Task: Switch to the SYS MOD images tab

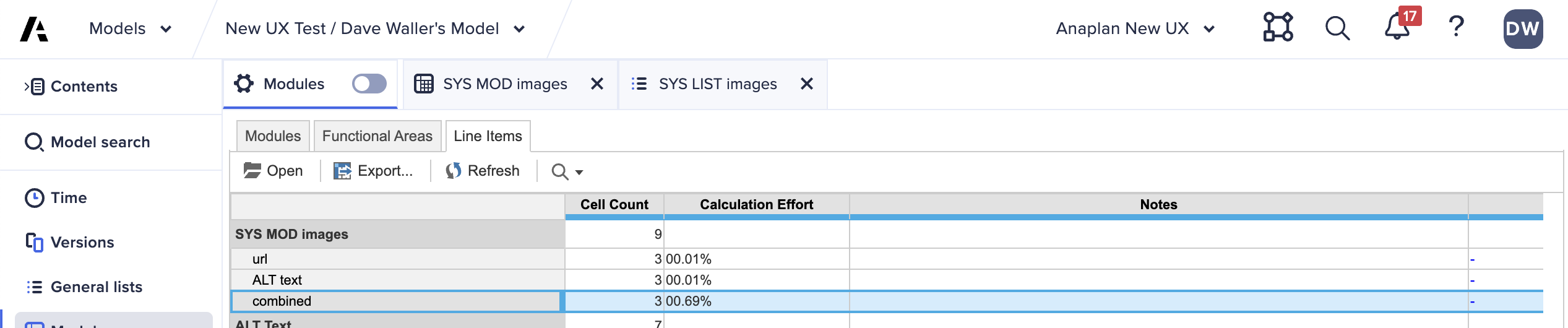Action: [505, 84]
